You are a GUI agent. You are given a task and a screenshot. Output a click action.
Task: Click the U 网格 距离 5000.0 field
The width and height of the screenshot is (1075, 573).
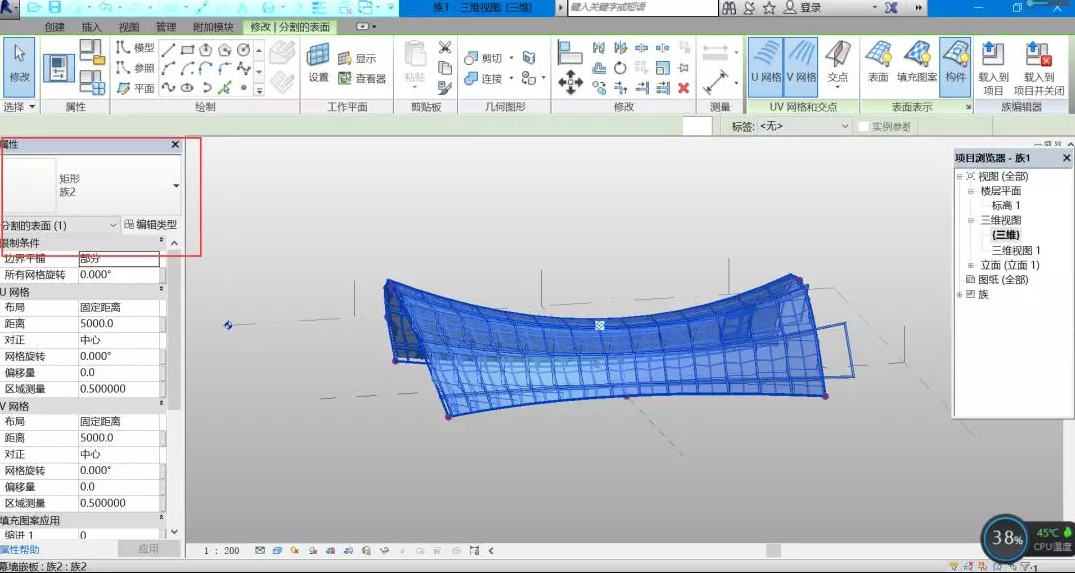(118, 324)
